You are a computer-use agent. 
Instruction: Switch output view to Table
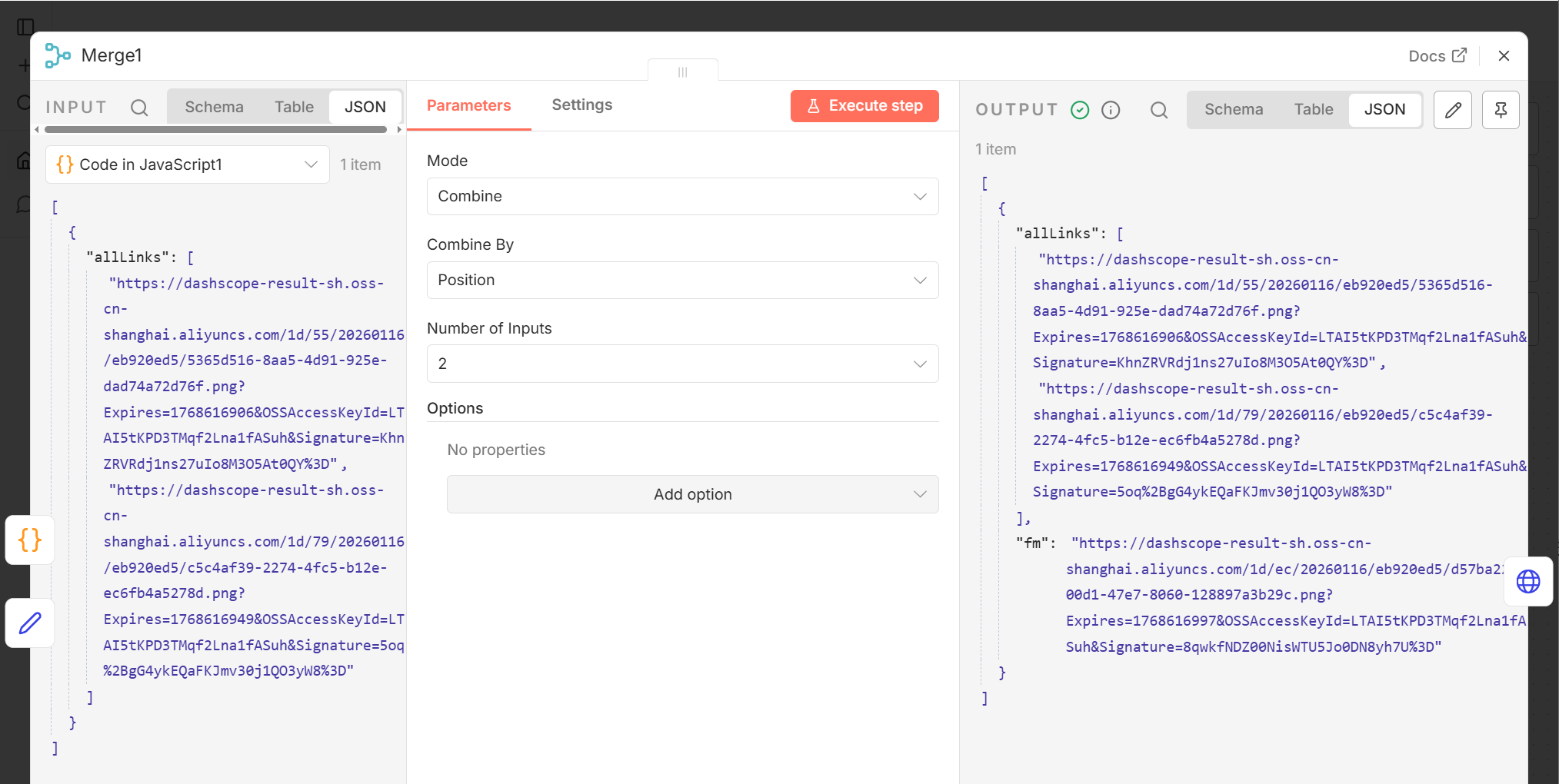[x=1313, y=109]
